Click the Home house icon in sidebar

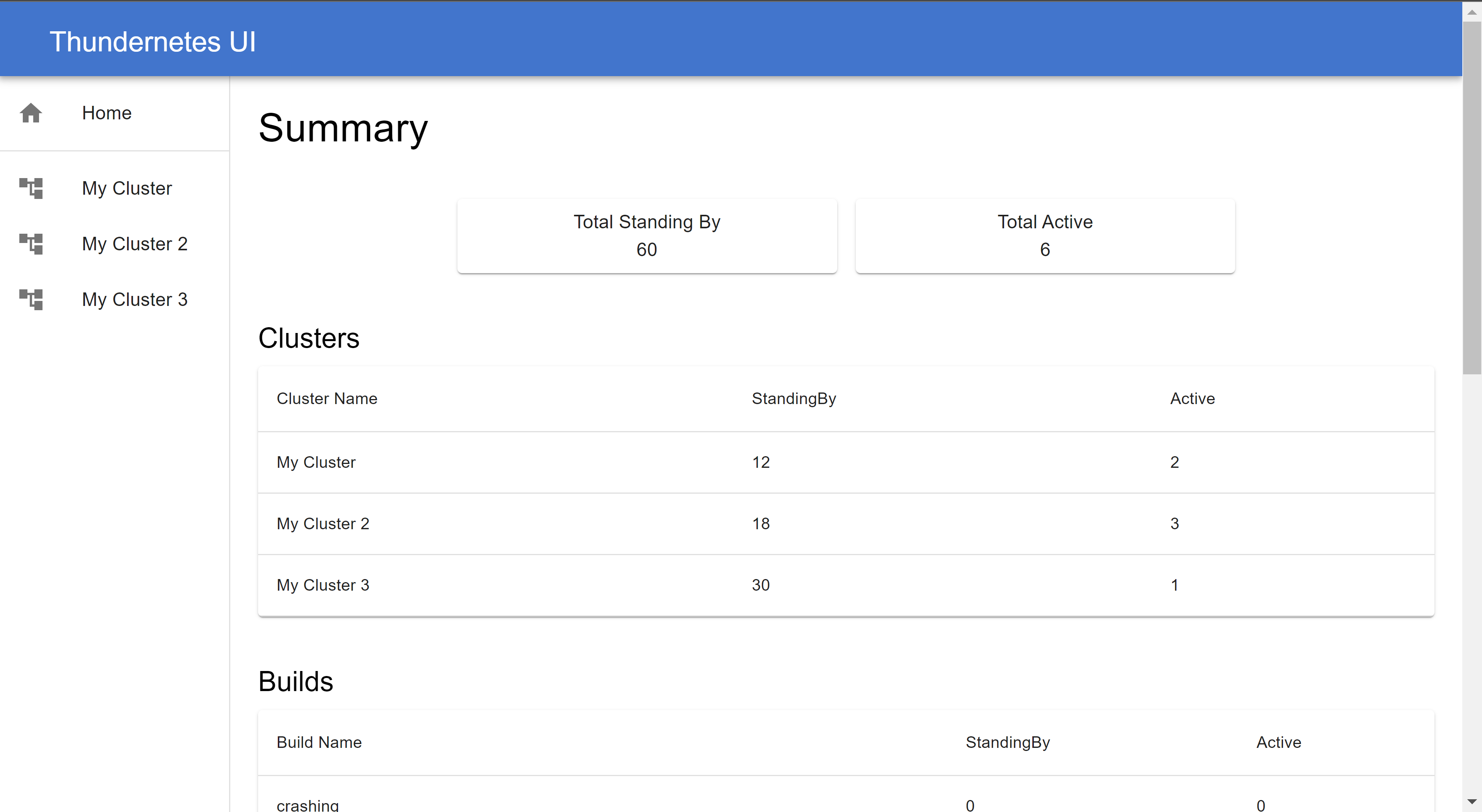(31, 113)
